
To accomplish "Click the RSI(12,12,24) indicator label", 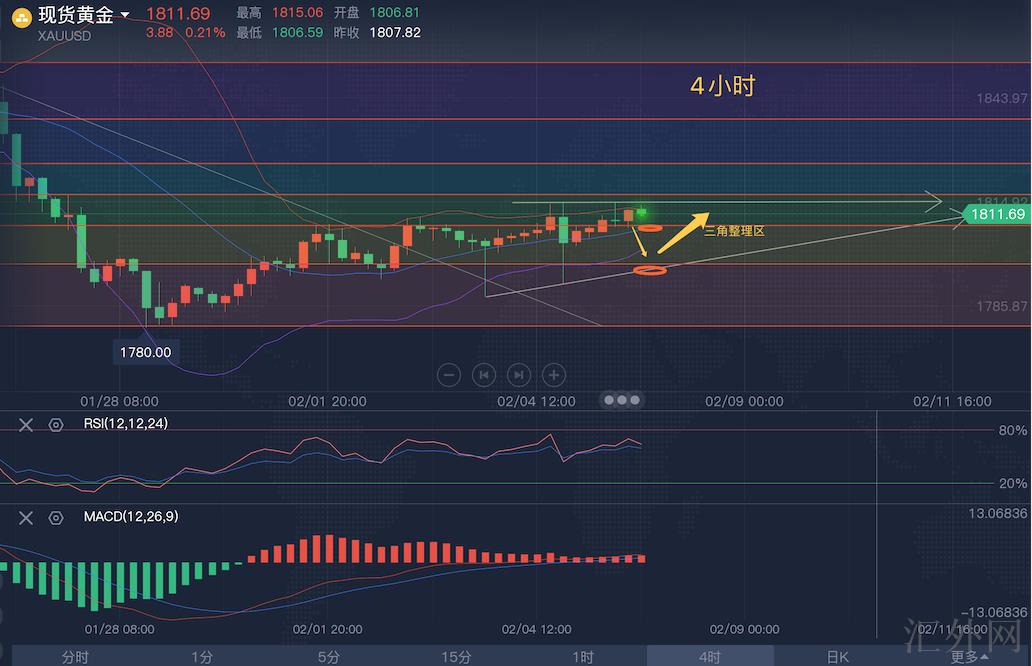I will pyautogui.click(x=126, y=424).
